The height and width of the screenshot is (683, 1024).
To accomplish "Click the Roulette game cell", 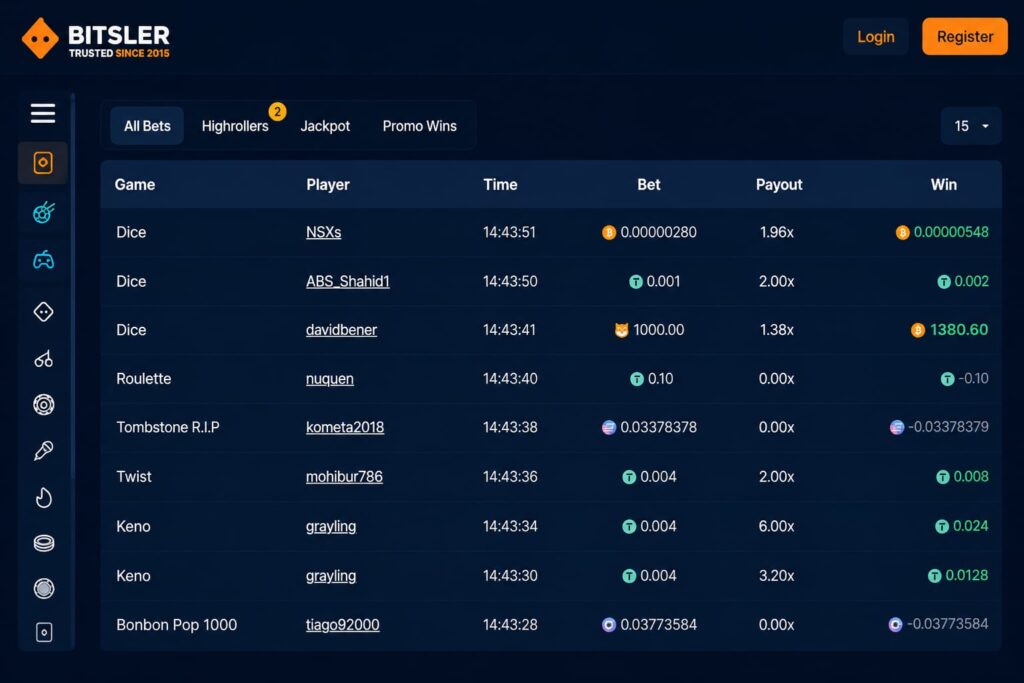I will [144, 379].
